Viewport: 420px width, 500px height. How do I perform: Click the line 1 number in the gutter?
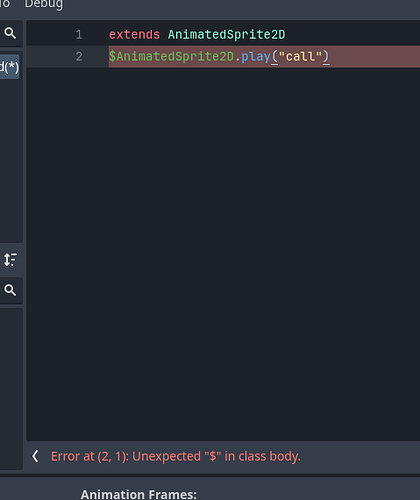coord(79,35)
